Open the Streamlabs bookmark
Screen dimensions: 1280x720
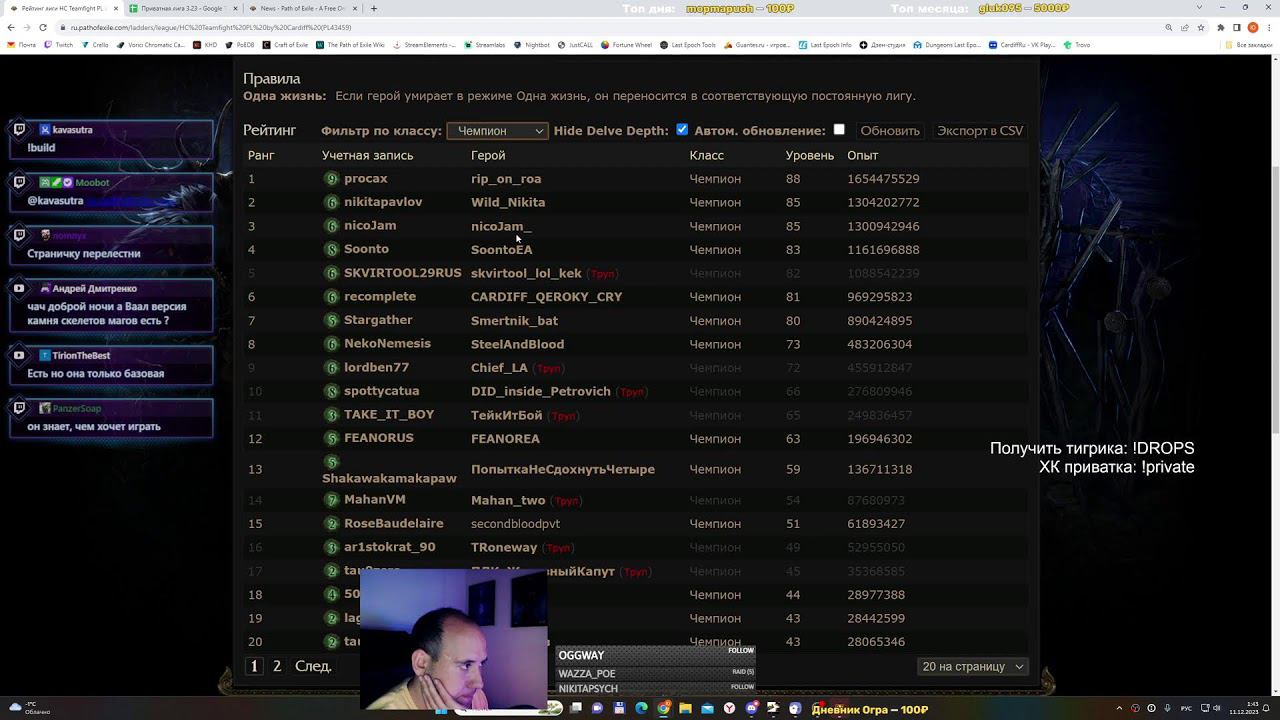click(484, 45)
